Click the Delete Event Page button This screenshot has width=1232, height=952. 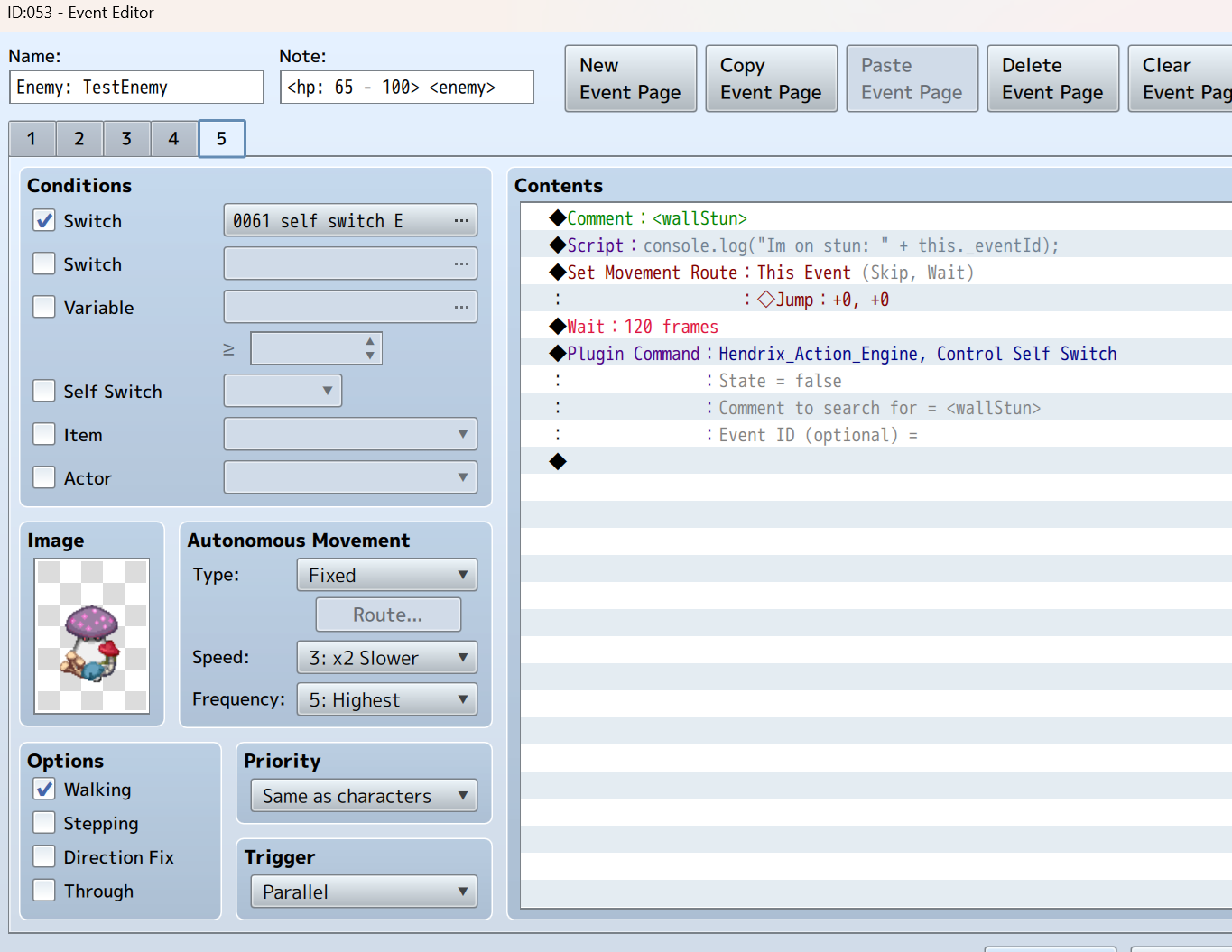(1052, 79)
